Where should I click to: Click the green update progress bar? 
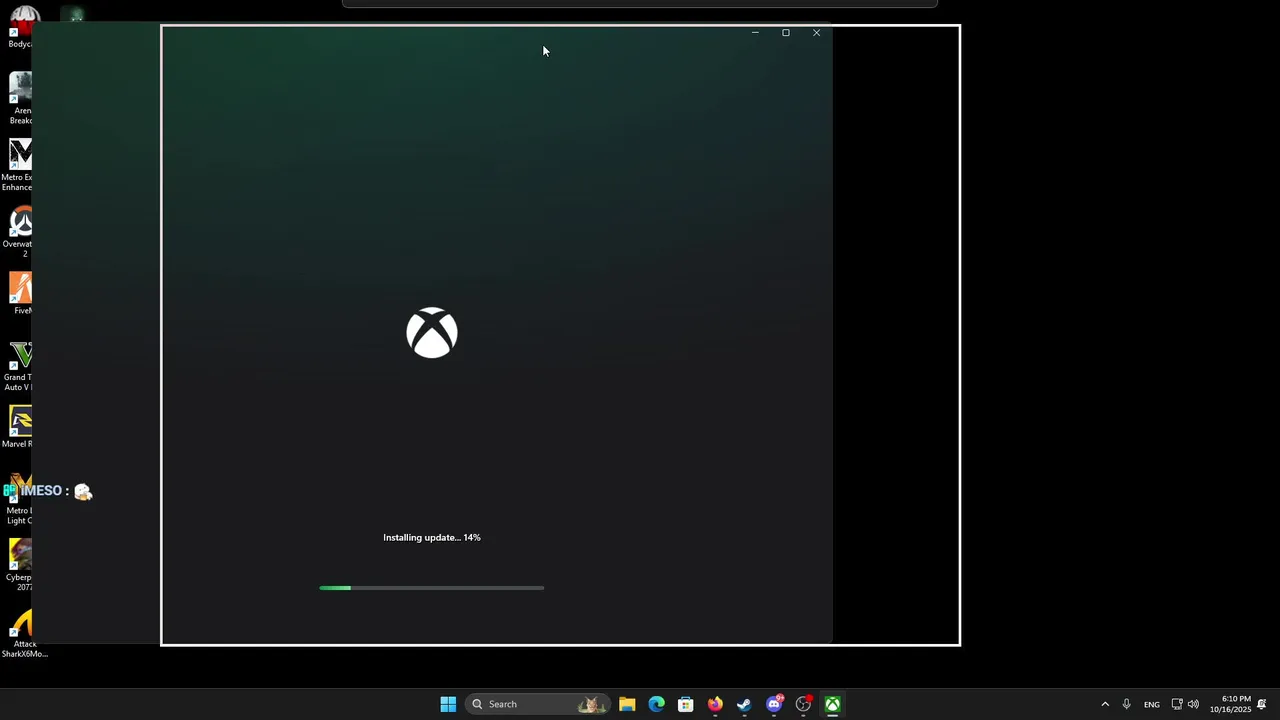(432, 588)
